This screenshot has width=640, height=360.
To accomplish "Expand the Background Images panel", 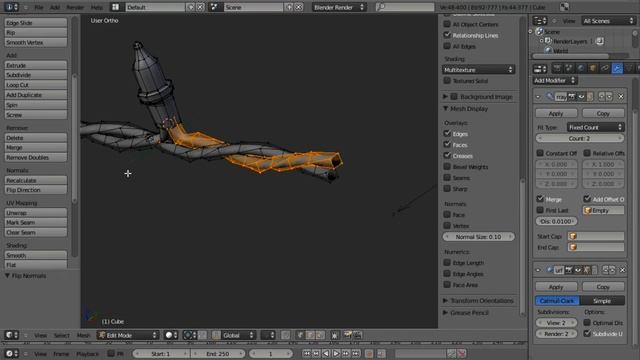I will click(x=445, y=97).
